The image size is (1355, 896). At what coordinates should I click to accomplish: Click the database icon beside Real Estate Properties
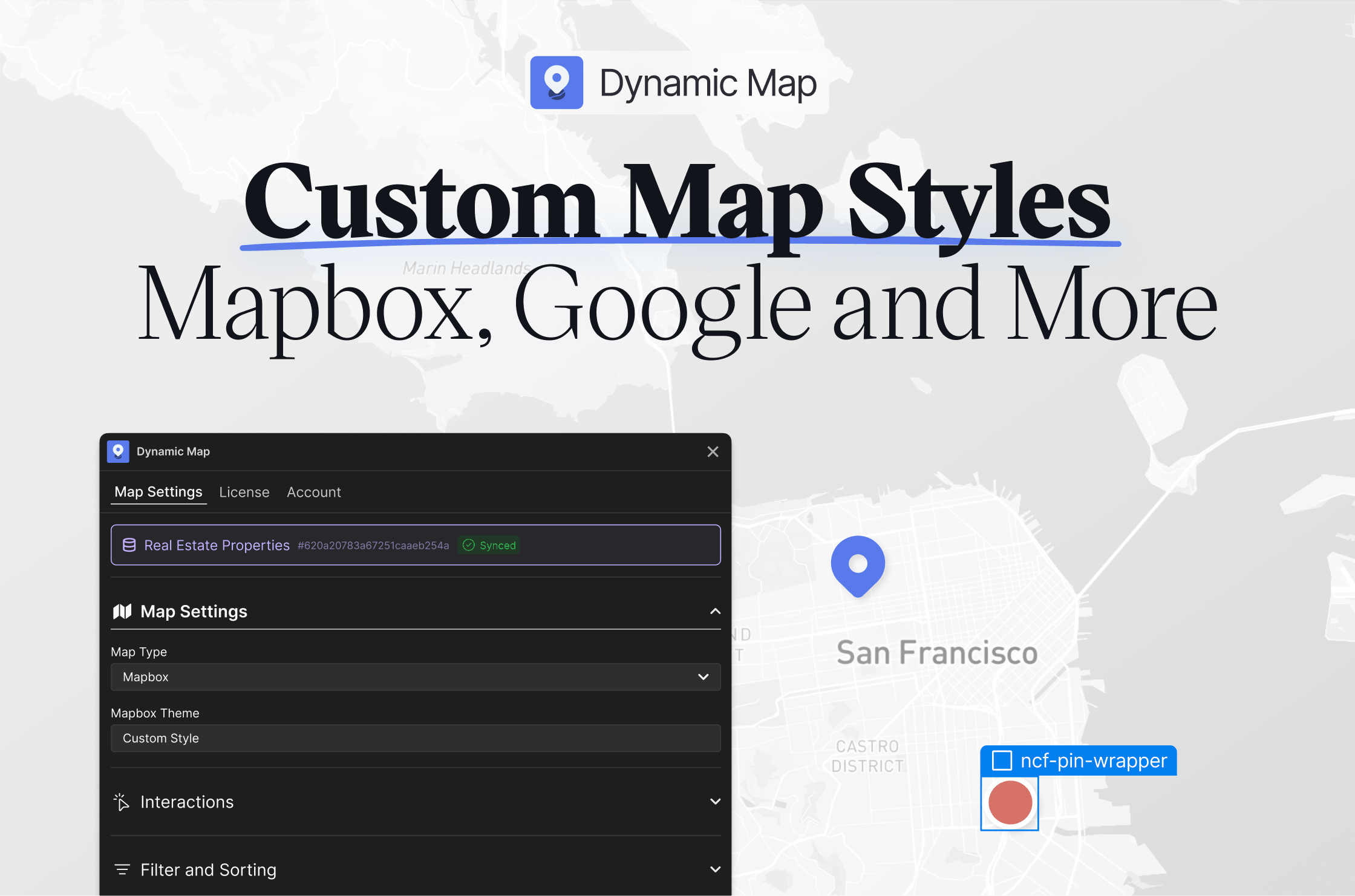(x=129, y=545)
